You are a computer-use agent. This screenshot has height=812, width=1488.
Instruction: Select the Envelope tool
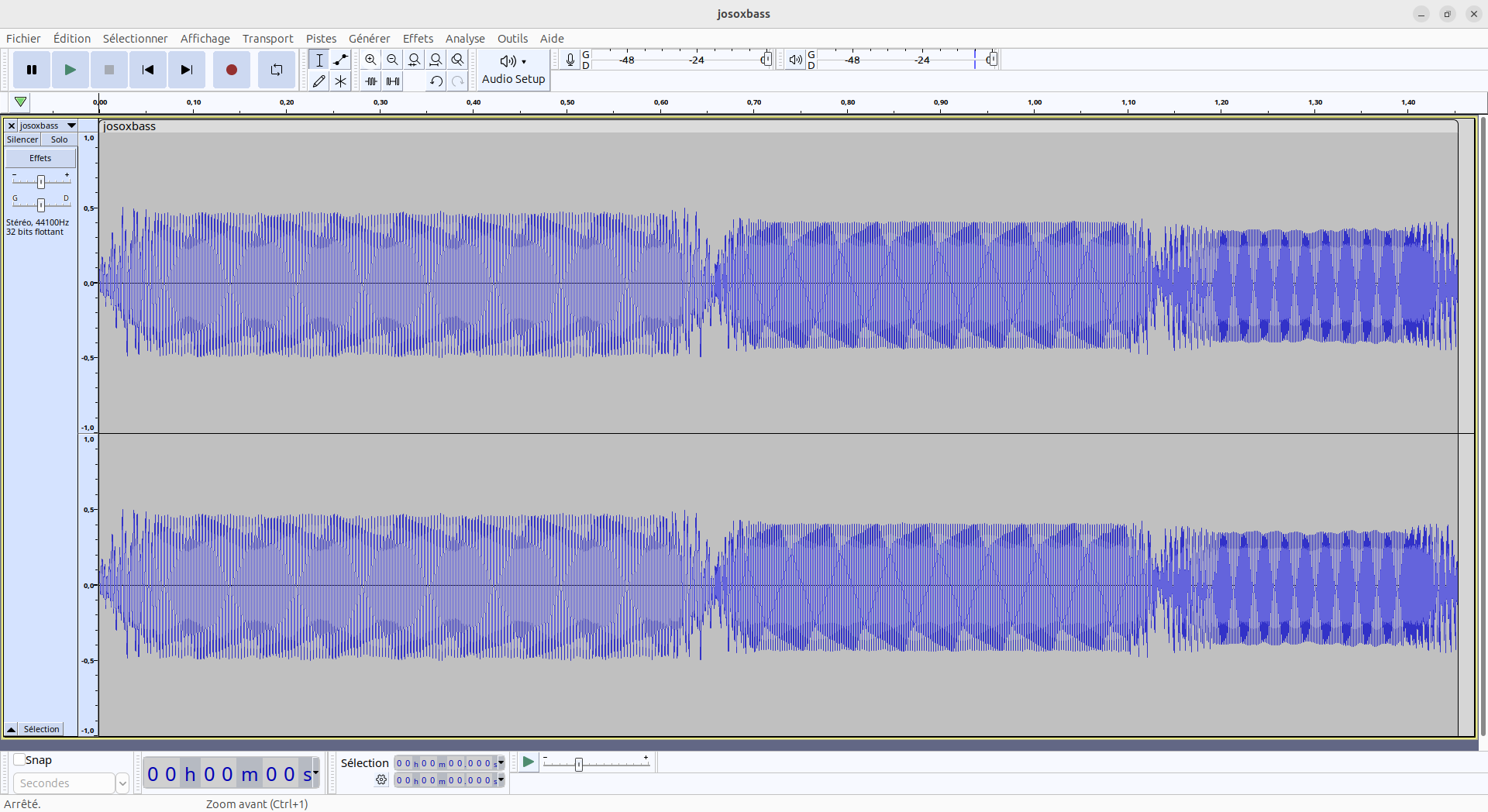coord(340,60)
